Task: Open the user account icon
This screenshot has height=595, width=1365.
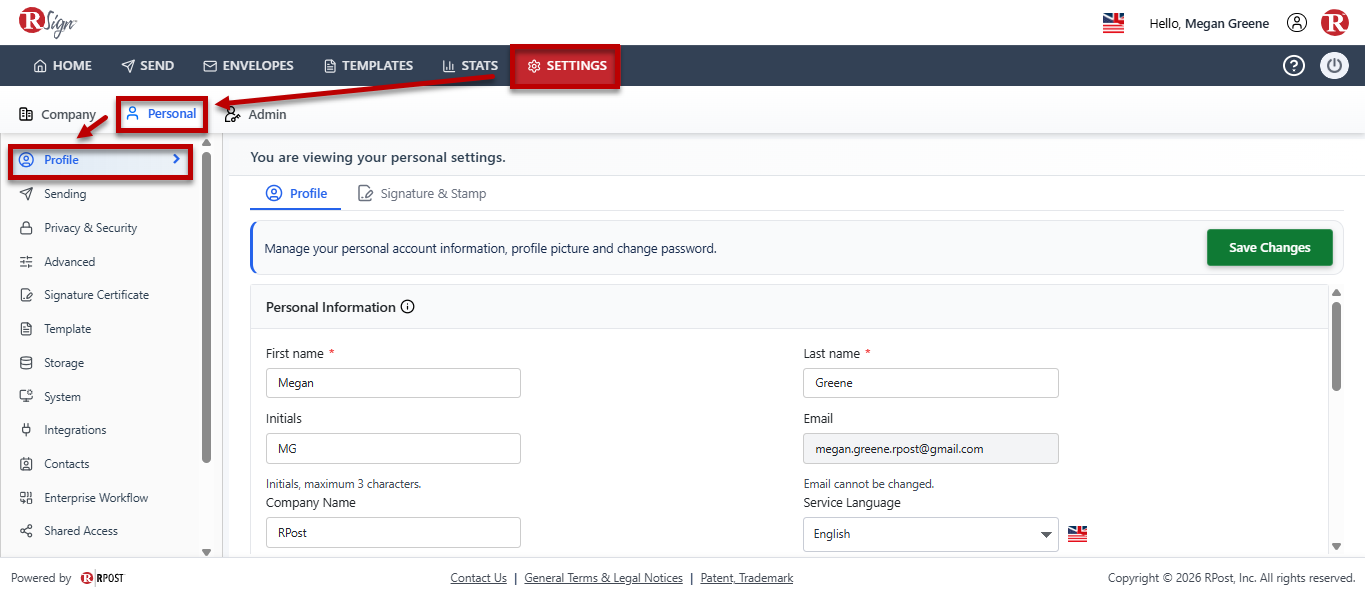Action: pyautogui.click(x=1297, y=23)
